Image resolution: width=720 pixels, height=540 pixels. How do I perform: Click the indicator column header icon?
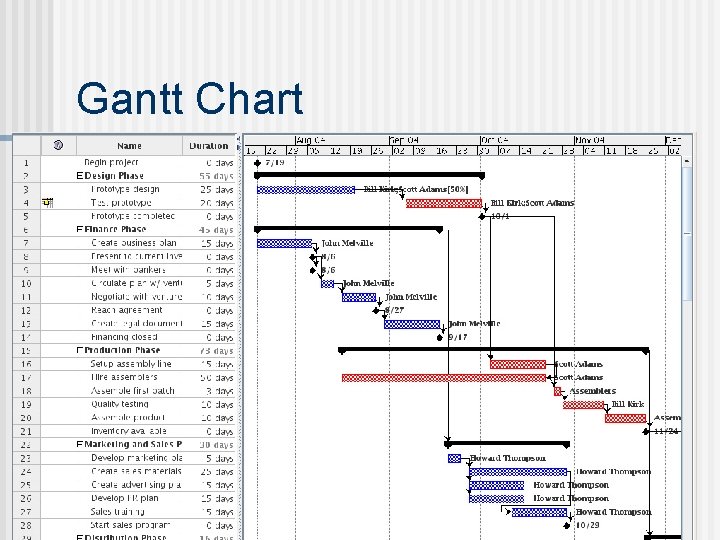tap(58, 145)
